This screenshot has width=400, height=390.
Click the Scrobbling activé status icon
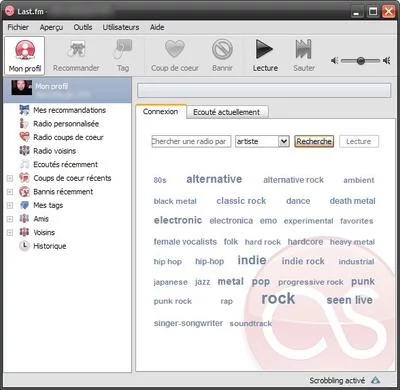coord(376,380)
